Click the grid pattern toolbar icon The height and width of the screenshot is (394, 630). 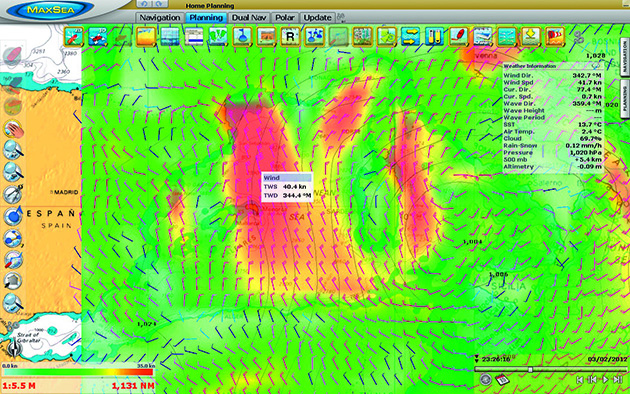coord(362,36)
